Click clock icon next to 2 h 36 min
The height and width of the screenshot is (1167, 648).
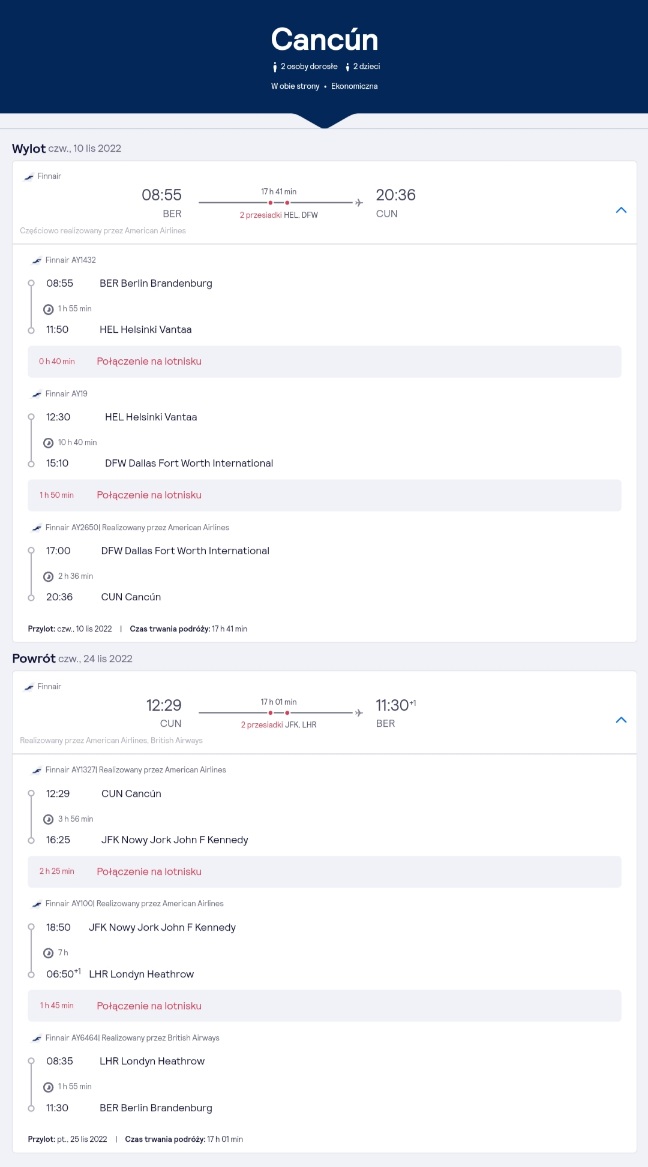[48, 576]
